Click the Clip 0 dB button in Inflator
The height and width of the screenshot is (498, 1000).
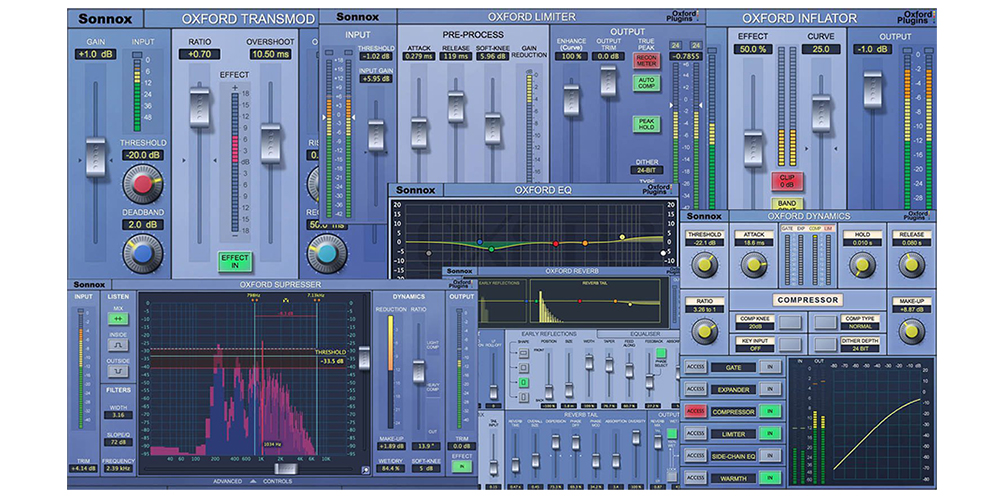click(x=785, y=181)
